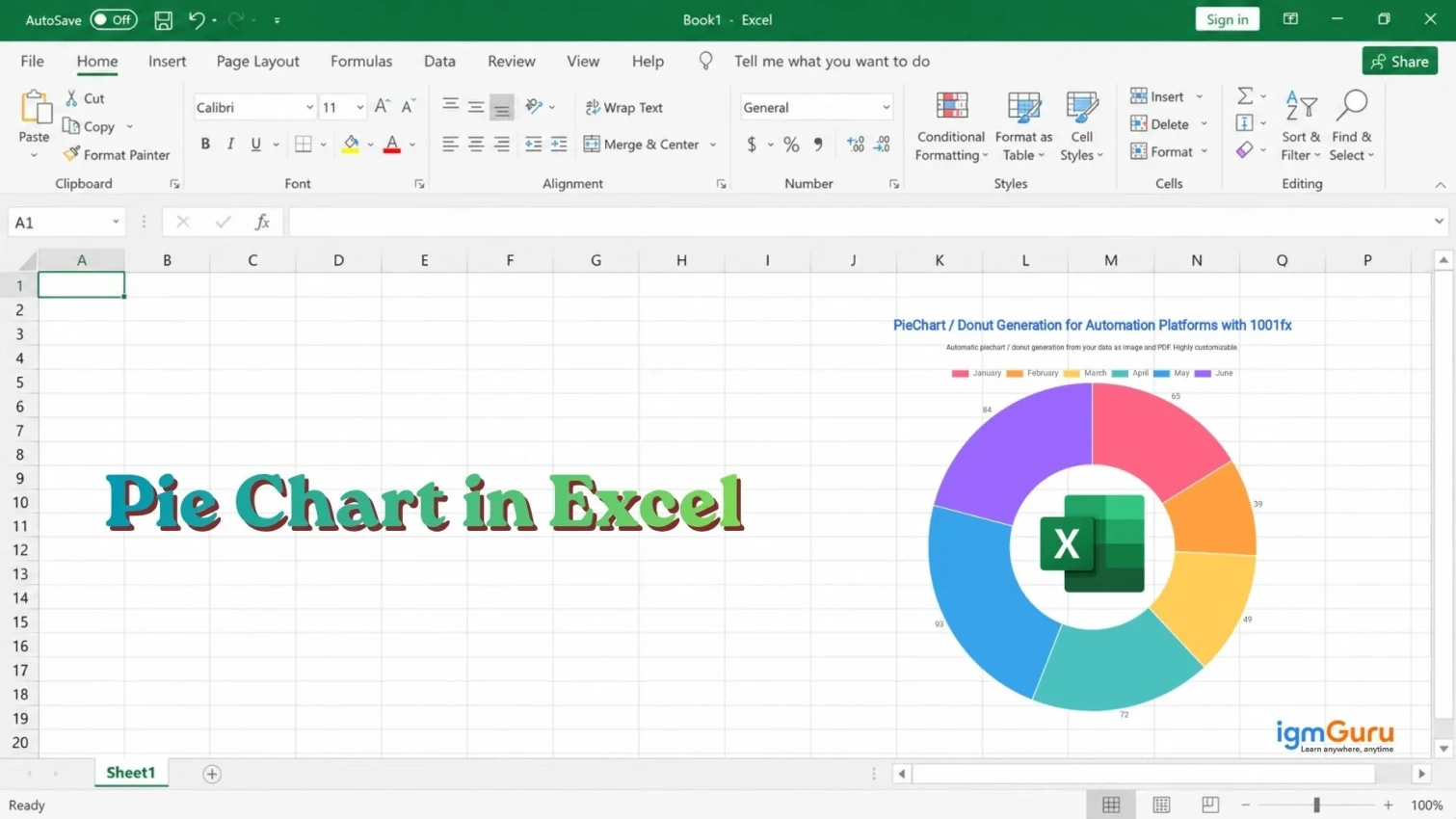Viewport: 1456px width, 819px height.
Task: Open the font size dropdown
Action: (x=359, y=108)
